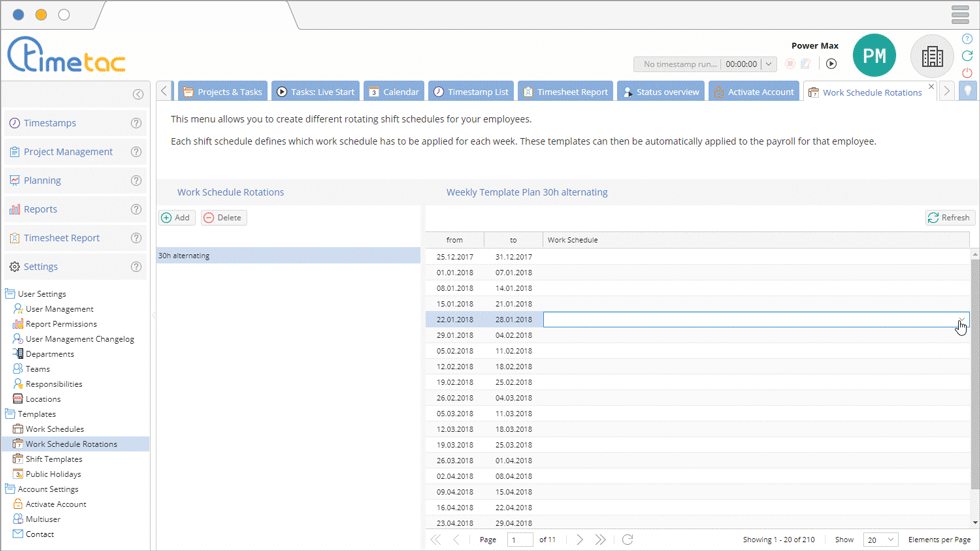Show tips with lightbulb icon
This screenshot has width=980, height=551.
[968, 91]
